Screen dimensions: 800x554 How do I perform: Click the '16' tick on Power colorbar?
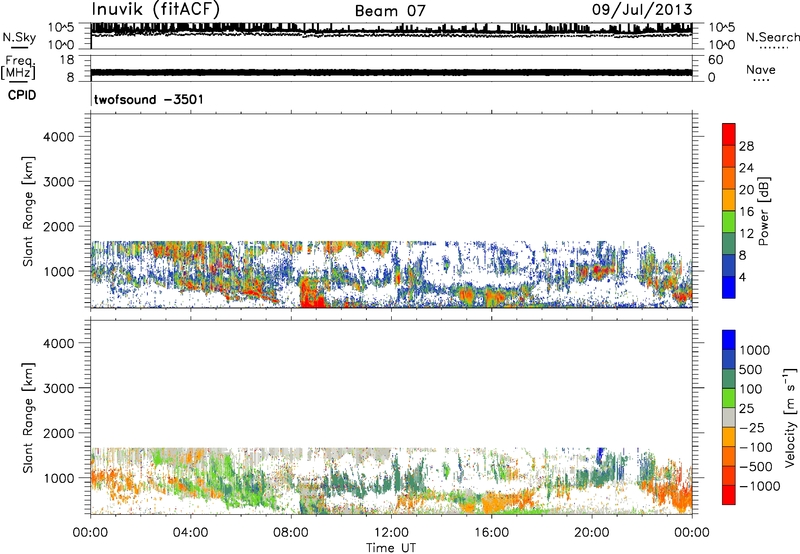(x=746, y=212)
